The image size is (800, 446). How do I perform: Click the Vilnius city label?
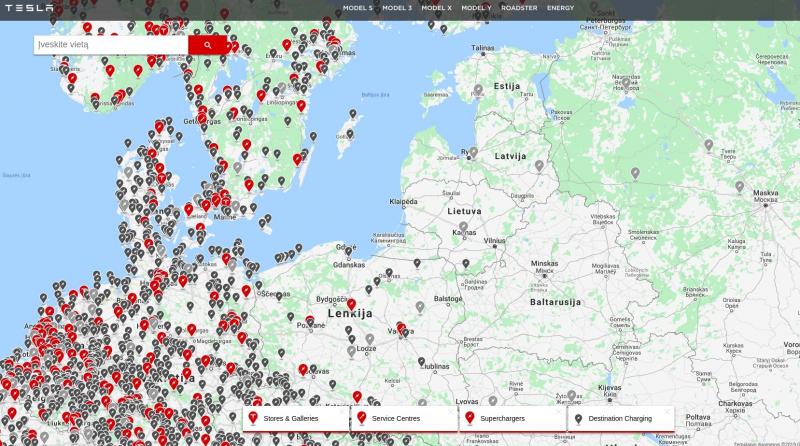pyautogui.click(x=494, y=240)
